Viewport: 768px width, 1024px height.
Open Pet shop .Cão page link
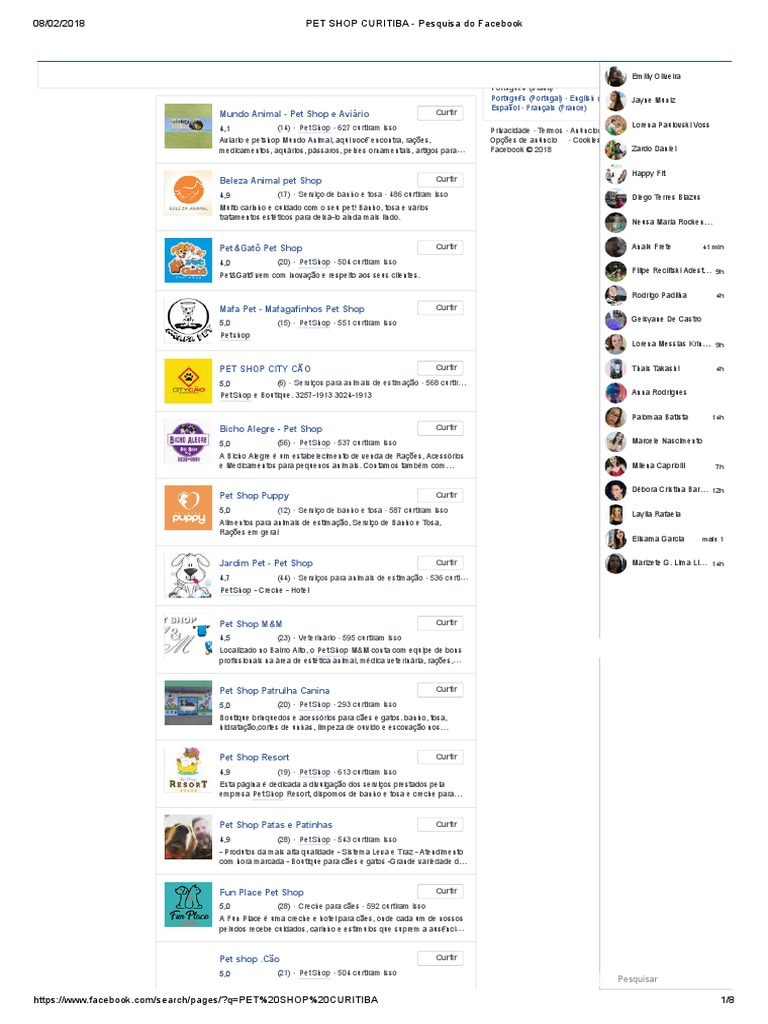[249, 959]
